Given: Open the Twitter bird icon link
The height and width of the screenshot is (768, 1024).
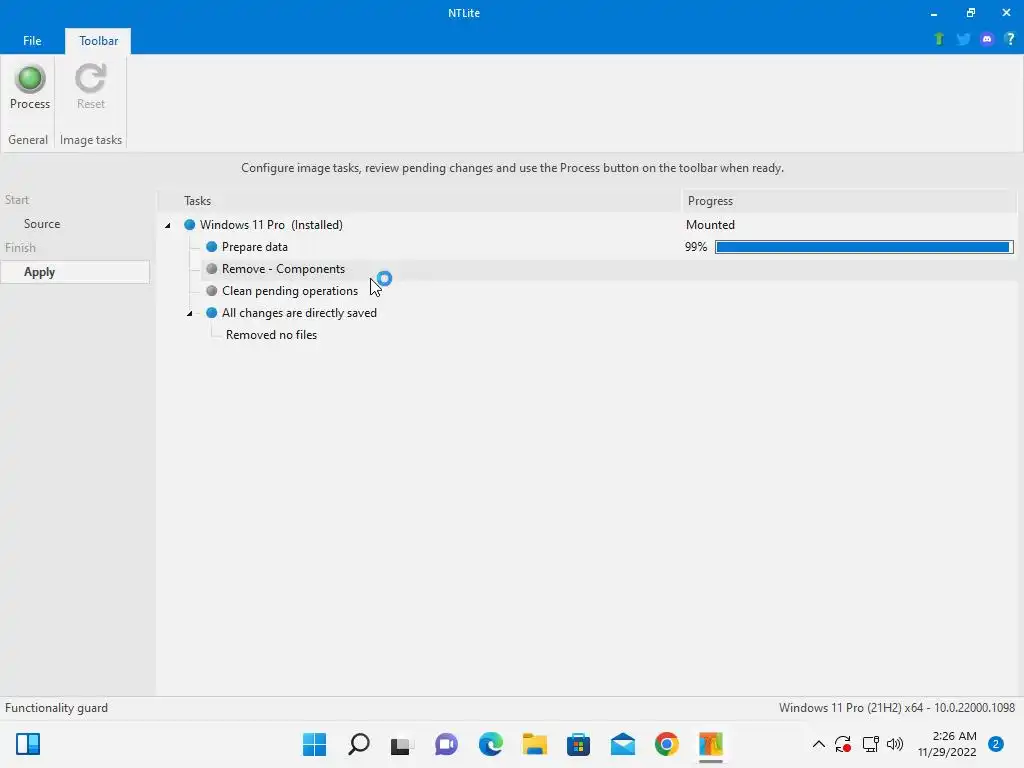Looking at the screenshot, I should tap(963, 39).
